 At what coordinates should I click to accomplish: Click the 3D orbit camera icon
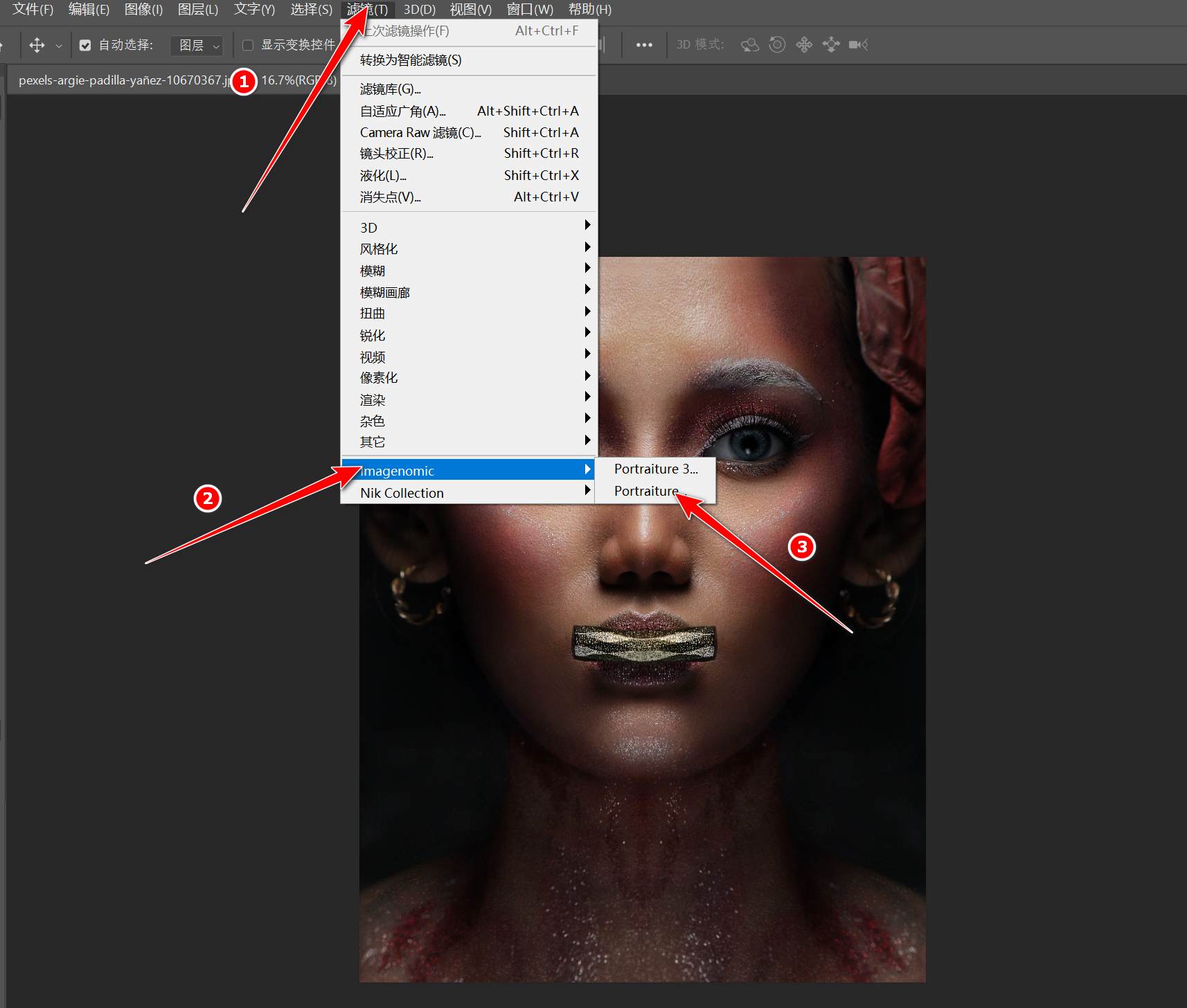750,45
